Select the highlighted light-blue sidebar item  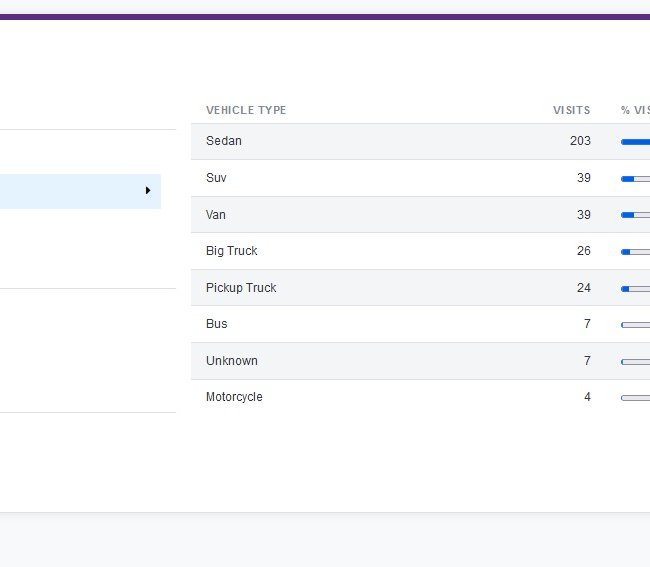(80, 191)
